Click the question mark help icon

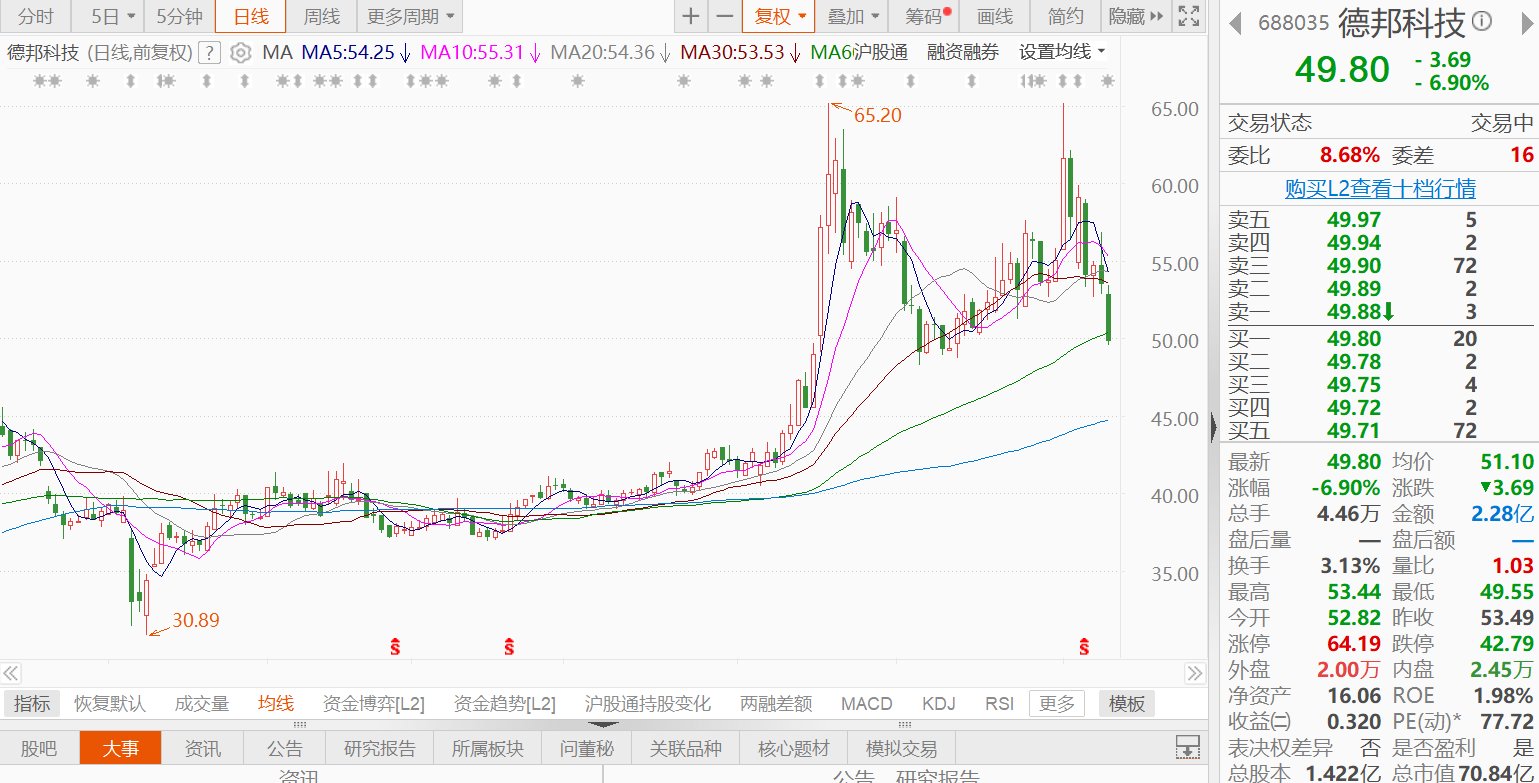click(209, 53)
